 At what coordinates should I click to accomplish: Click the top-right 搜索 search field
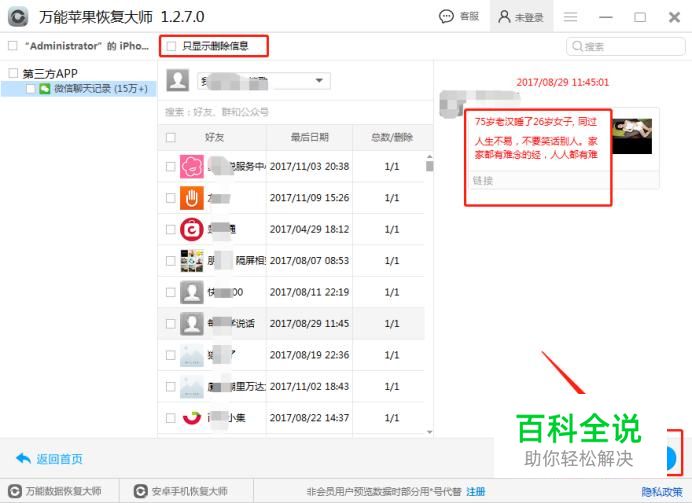(626, 46)
